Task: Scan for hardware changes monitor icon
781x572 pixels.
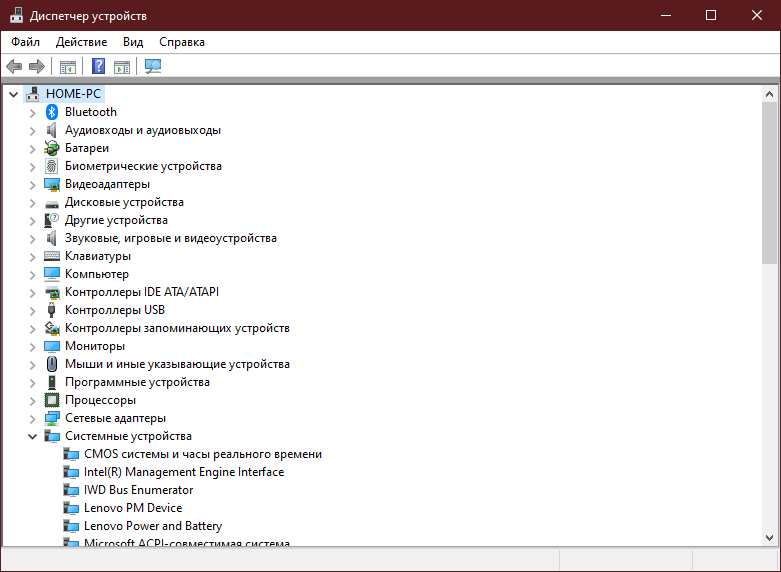Action: [153, 66]
